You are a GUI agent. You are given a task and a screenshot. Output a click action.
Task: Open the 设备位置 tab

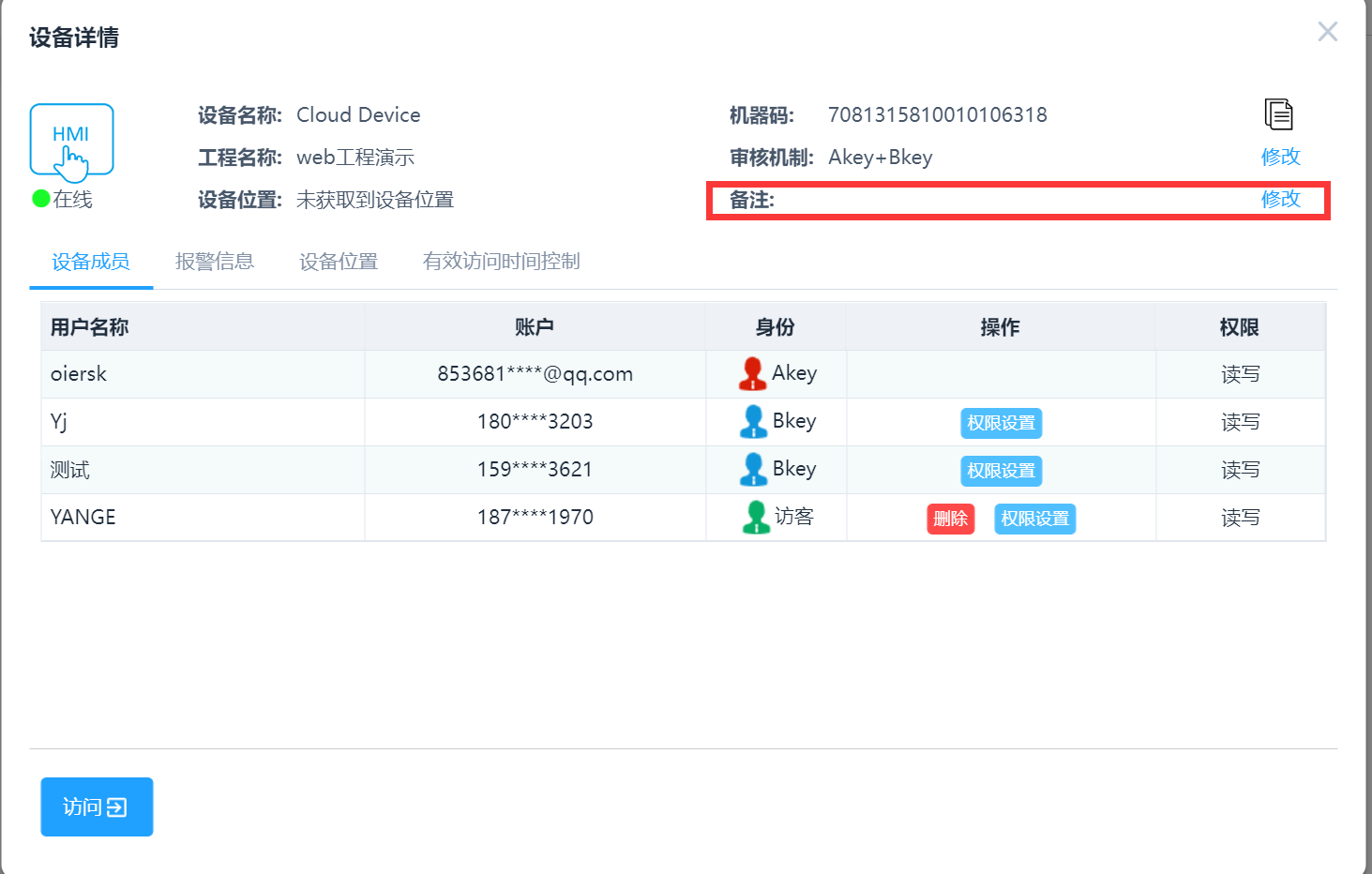(x=339, y=262)
